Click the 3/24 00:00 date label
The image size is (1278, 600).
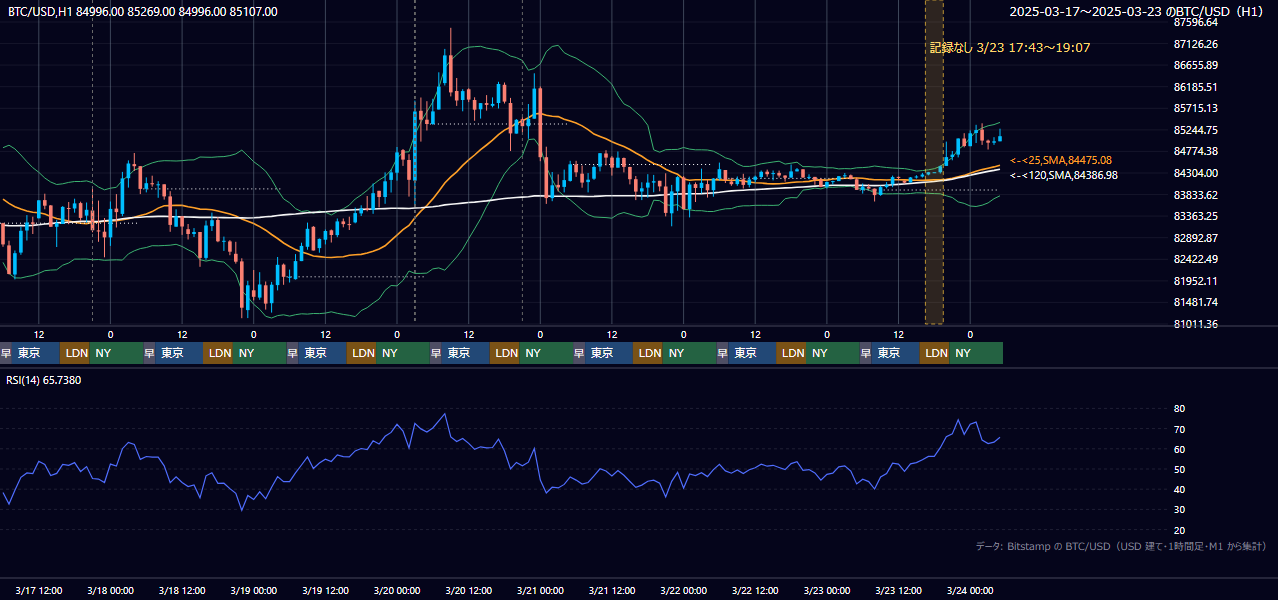(x=970, y=590)
